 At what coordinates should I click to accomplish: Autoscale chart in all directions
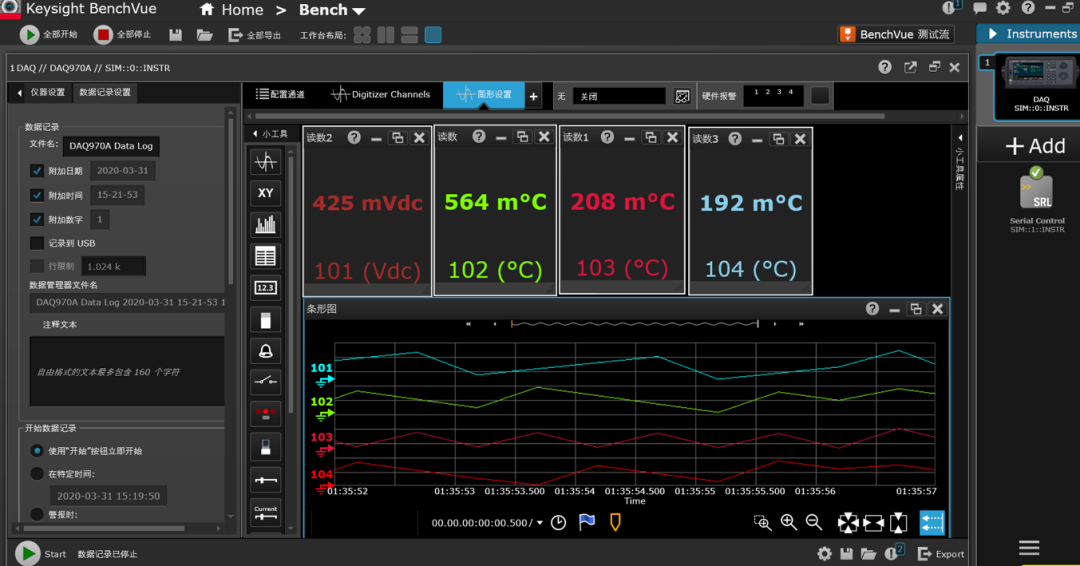pyautogui.click(x=848, y=523)
